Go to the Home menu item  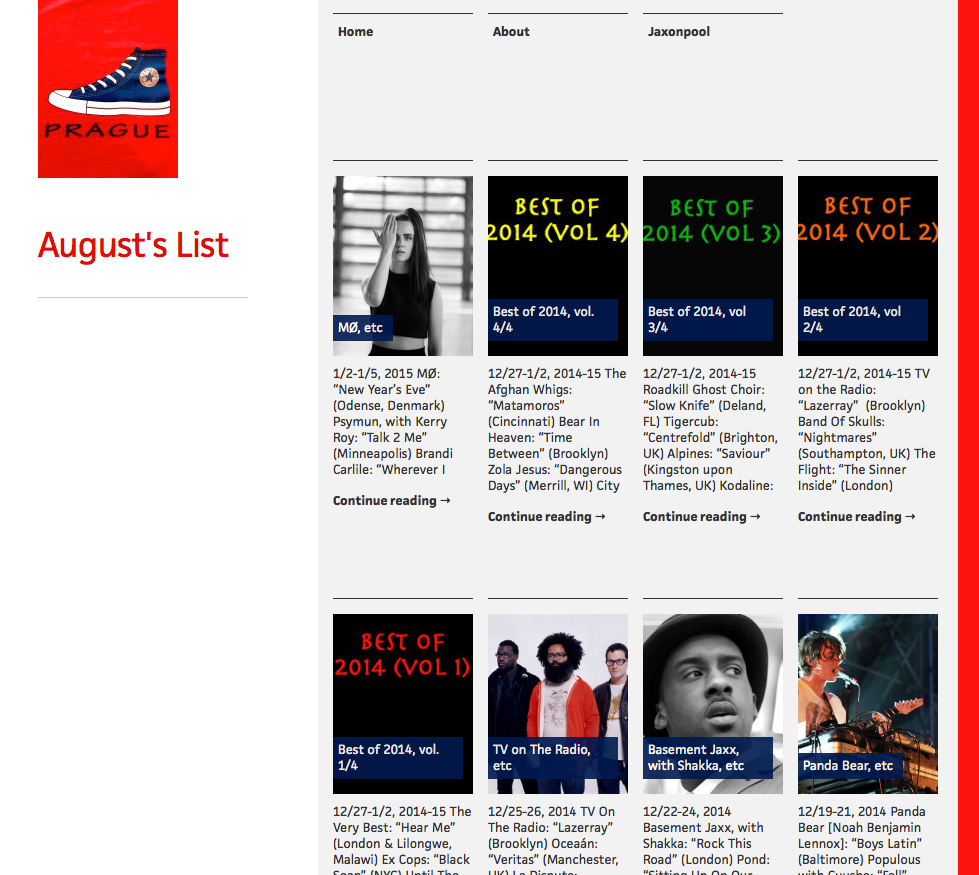[x=355, y=32]
